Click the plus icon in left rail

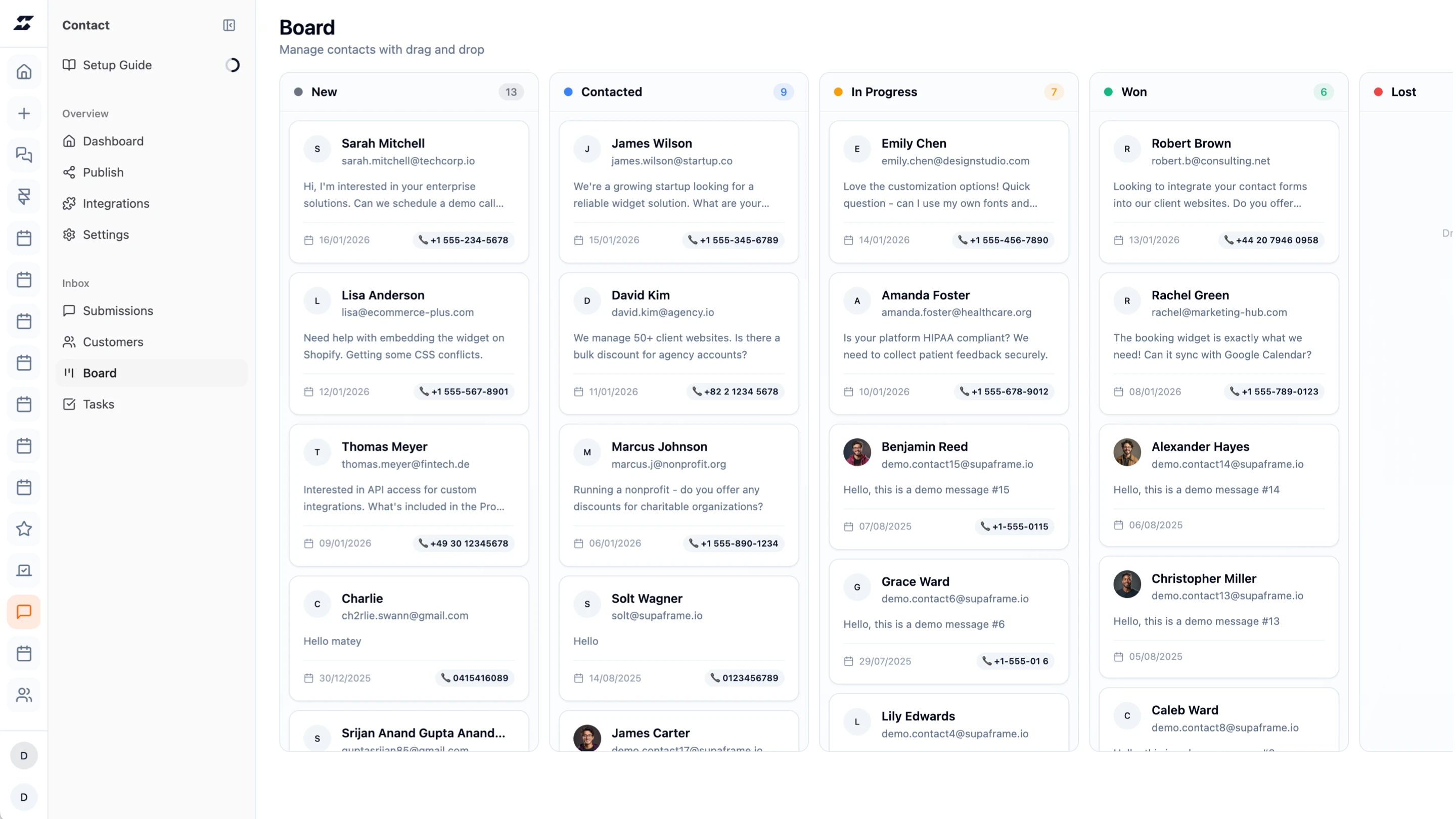pos(24,114)
